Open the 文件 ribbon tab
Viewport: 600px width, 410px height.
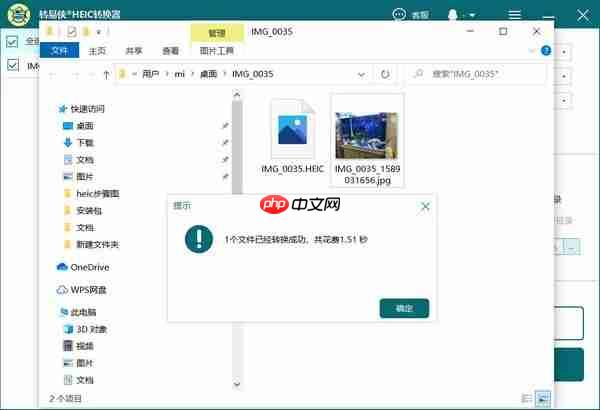click(x=59, y=51)
